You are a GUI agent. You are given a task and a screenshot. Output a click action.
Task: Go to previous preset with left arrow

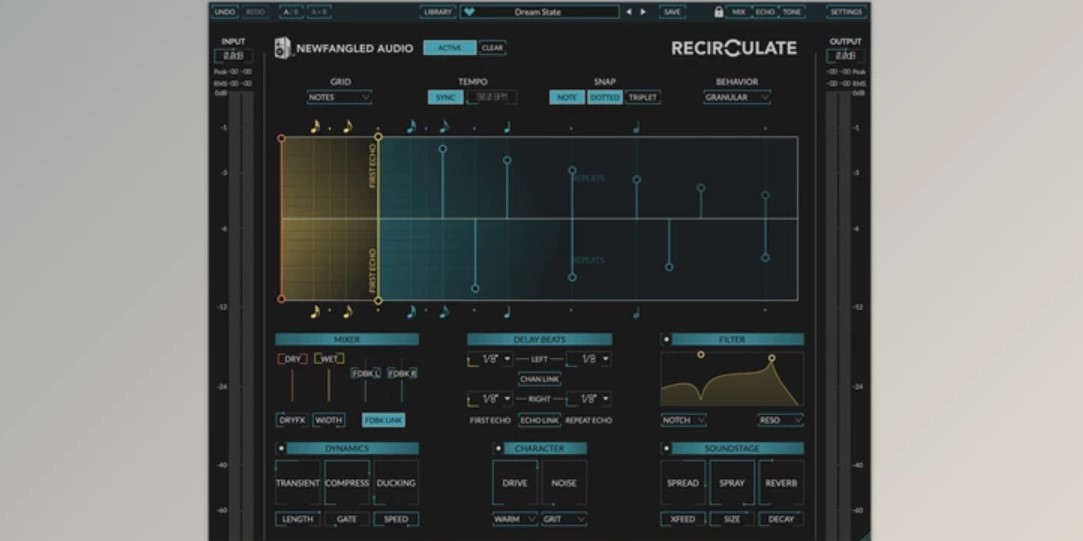(x=629, y=12)
